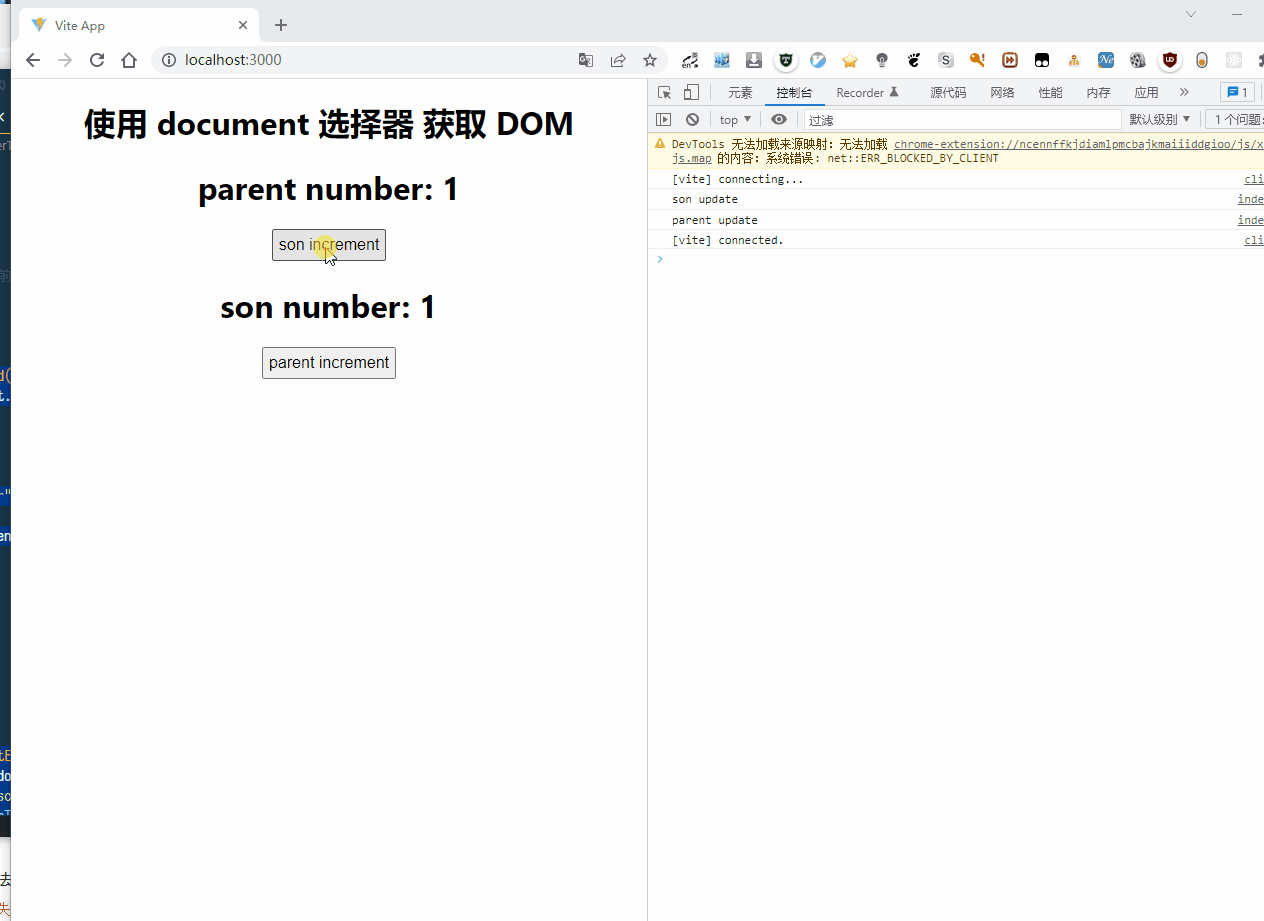Open the Chrome tab search dropdown
Viewport: 1264px width, 921px height.
tap(1191, 14)
